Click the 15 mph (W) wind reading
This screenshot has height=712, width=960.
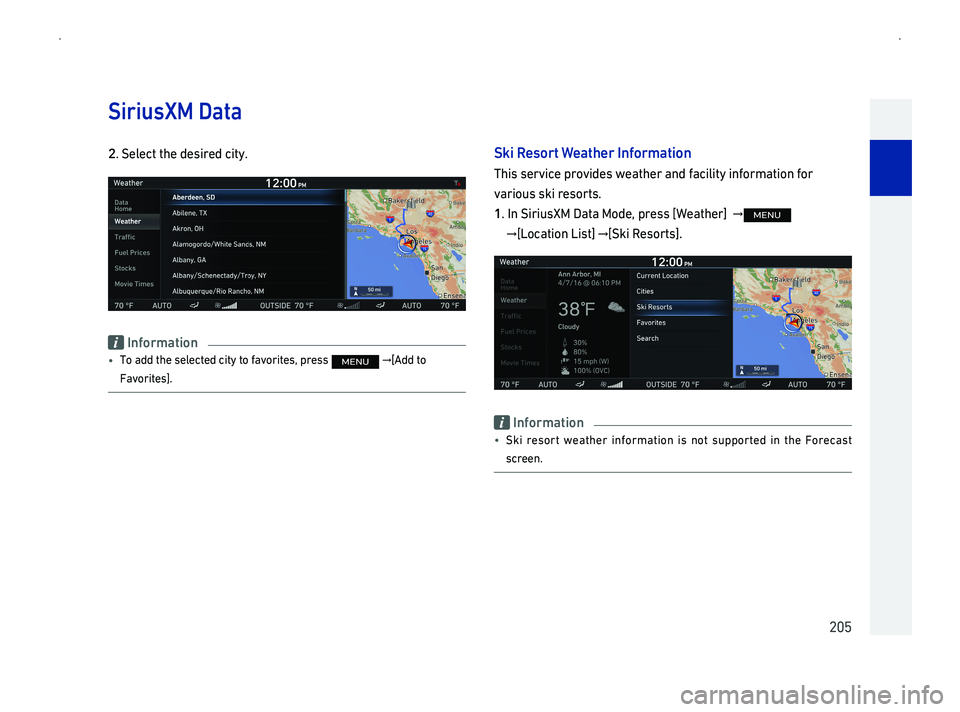591,361
